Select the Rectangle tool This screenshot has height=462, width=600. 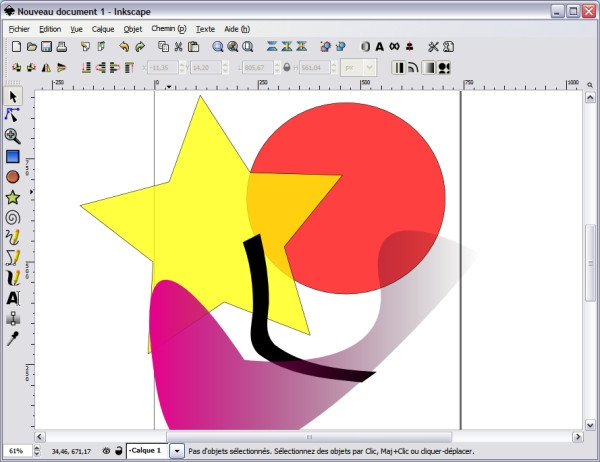tap(13, 156)
